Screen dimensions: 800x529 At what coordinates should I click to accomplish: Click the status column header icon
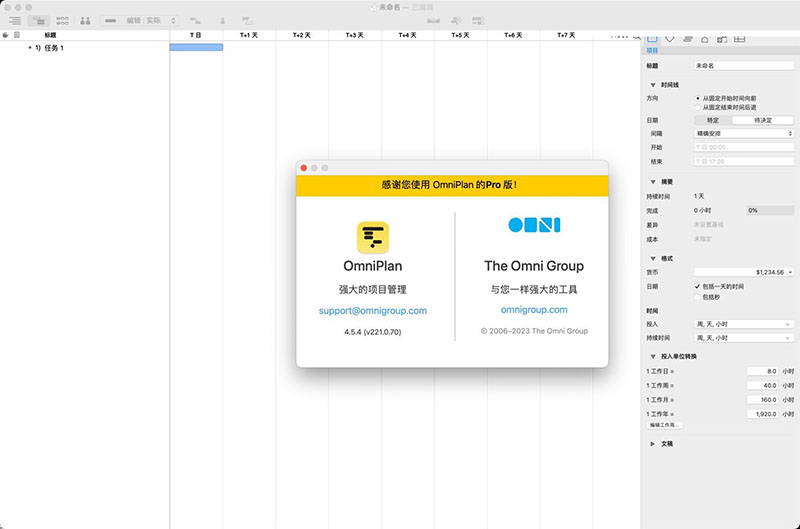[x=6, y=35]
